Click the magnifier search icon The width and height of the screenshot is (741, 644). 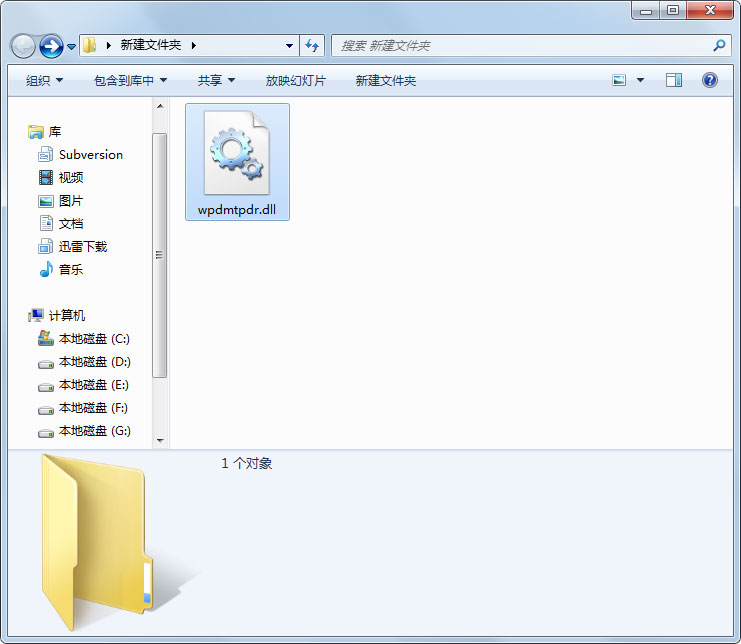click(x=719, y=45)
